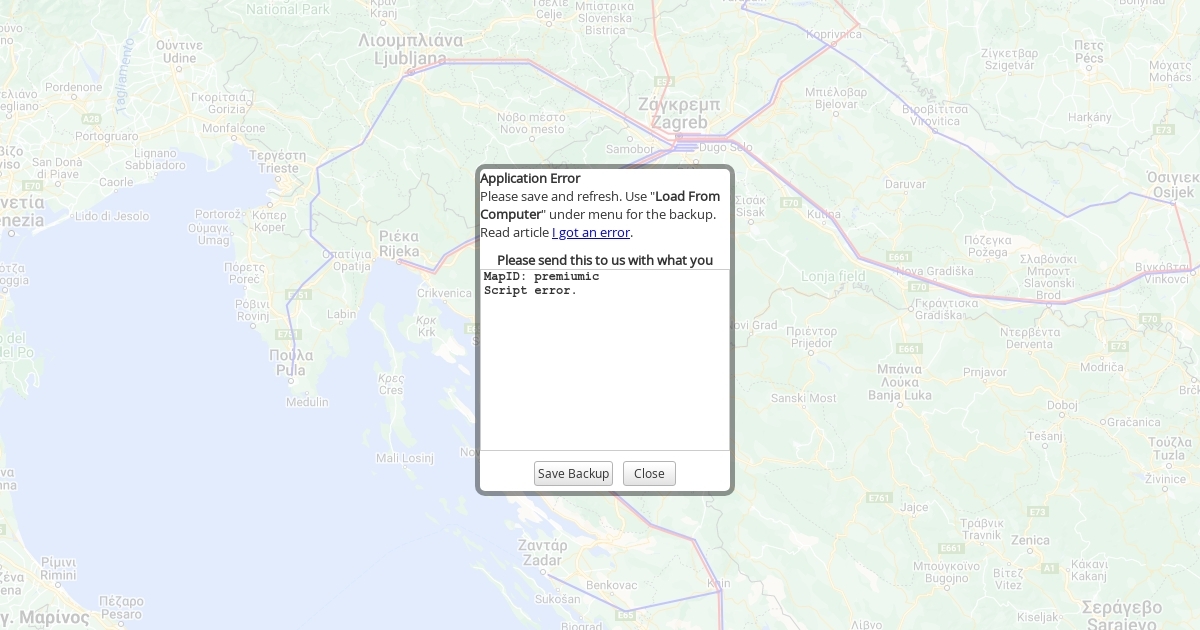
Task: Click the Samobor town label on map
Action: pyautogui.click(x=630, y=149)
